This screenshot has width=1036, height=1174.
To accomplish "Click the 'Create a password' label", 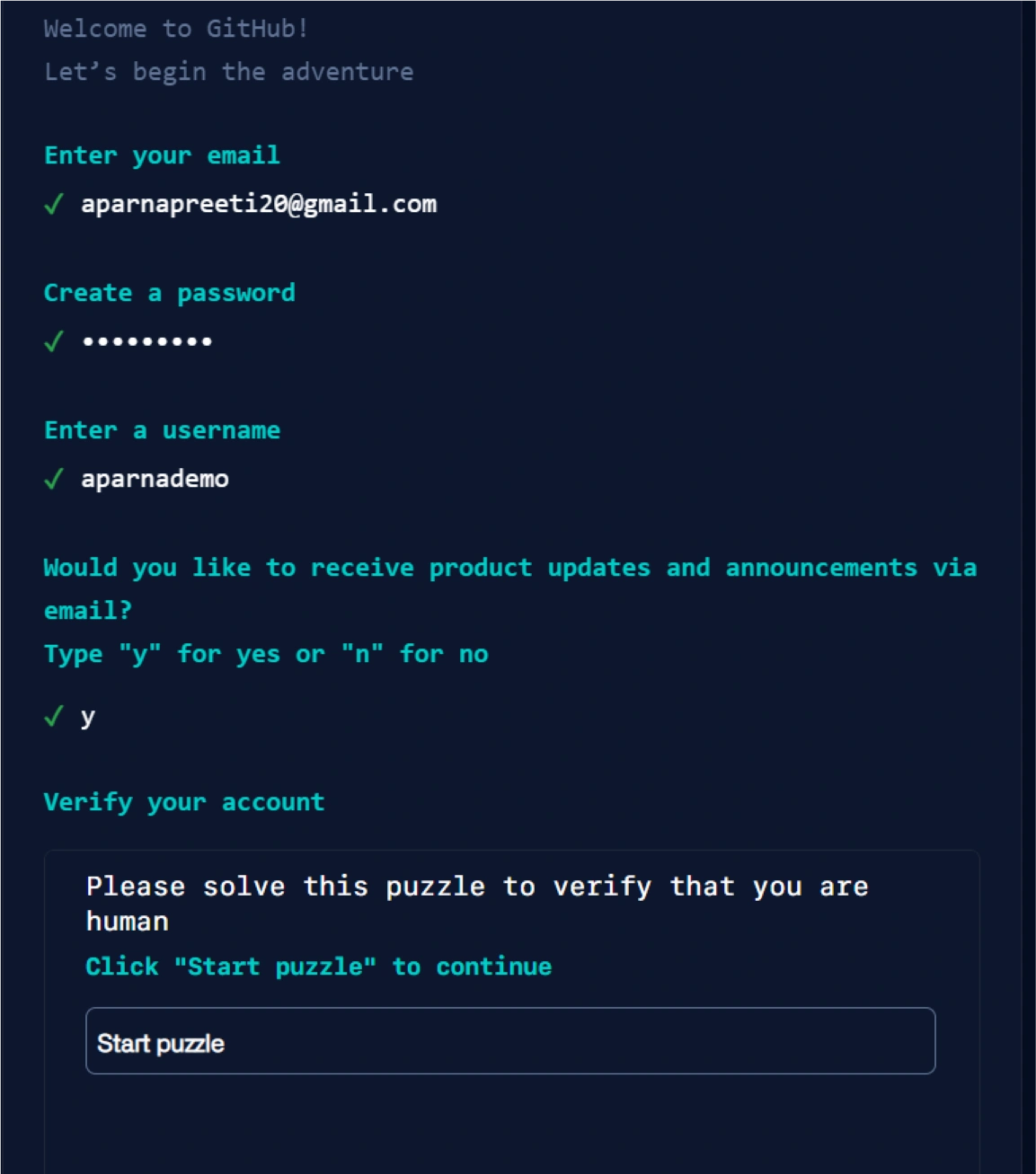I will [169, 293].
